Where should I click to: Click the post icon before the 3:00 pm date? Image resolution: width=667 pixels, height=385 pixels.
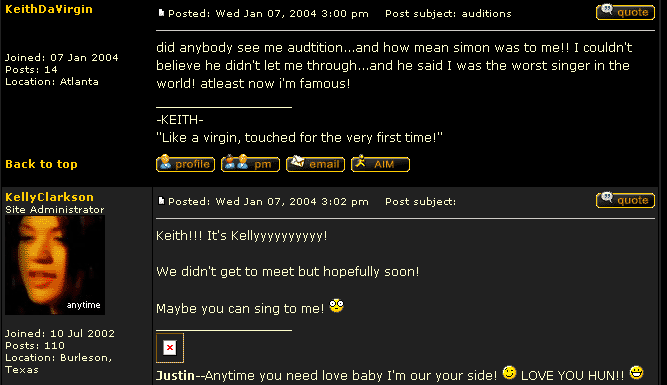pos(161,13)
